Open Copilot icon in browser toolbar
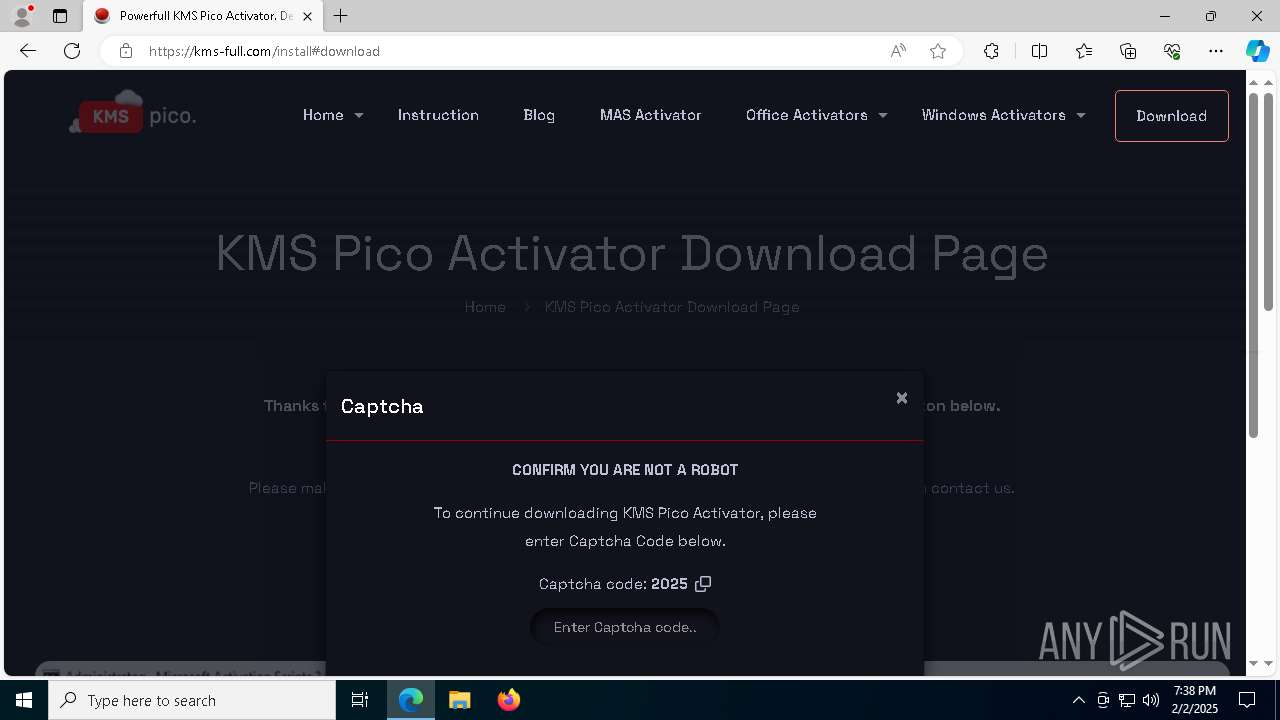Screen dimensions: 1280x720 point(1257,51)
